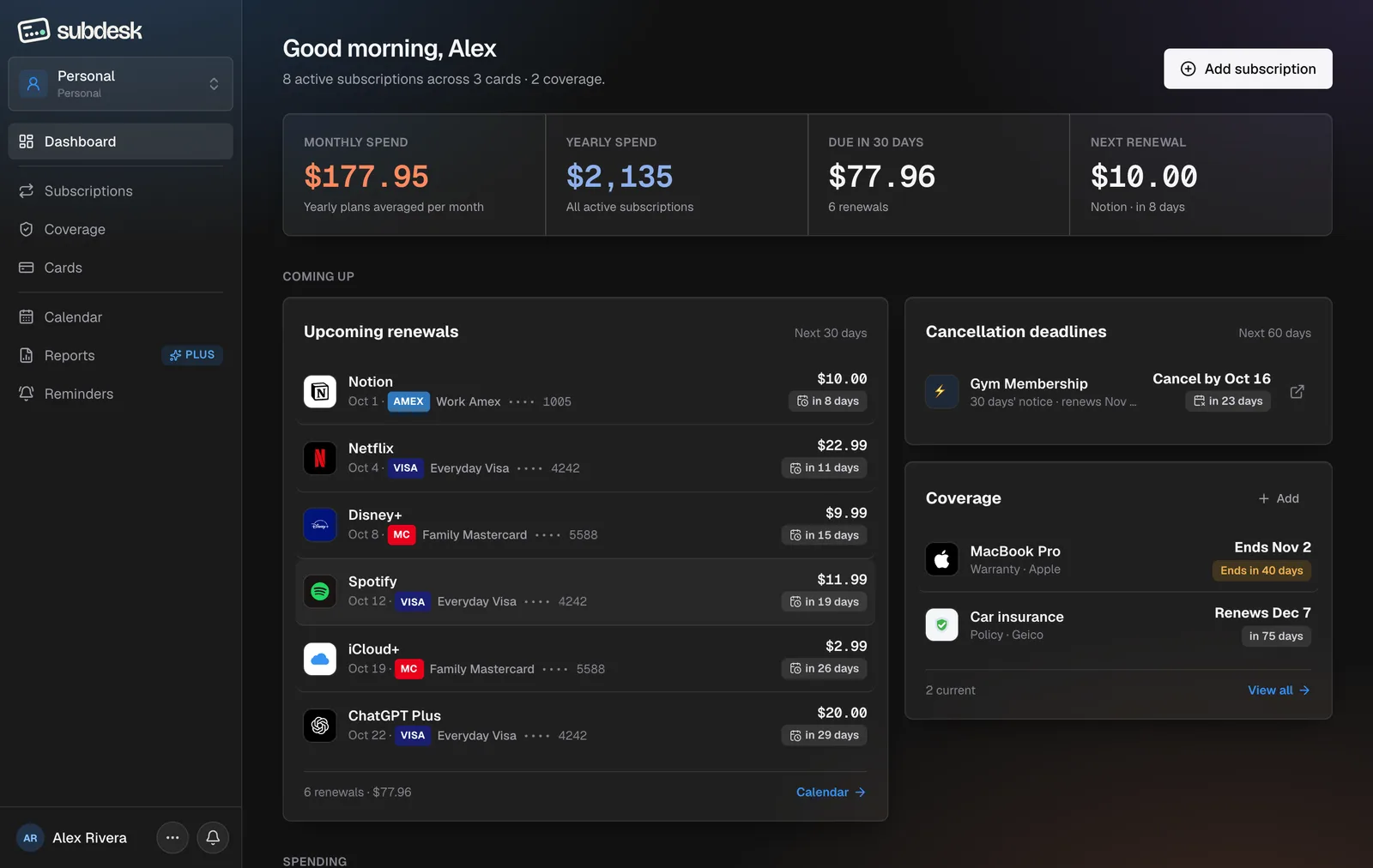
Task: Click the Notion app icon
Action: coord(320,392)
